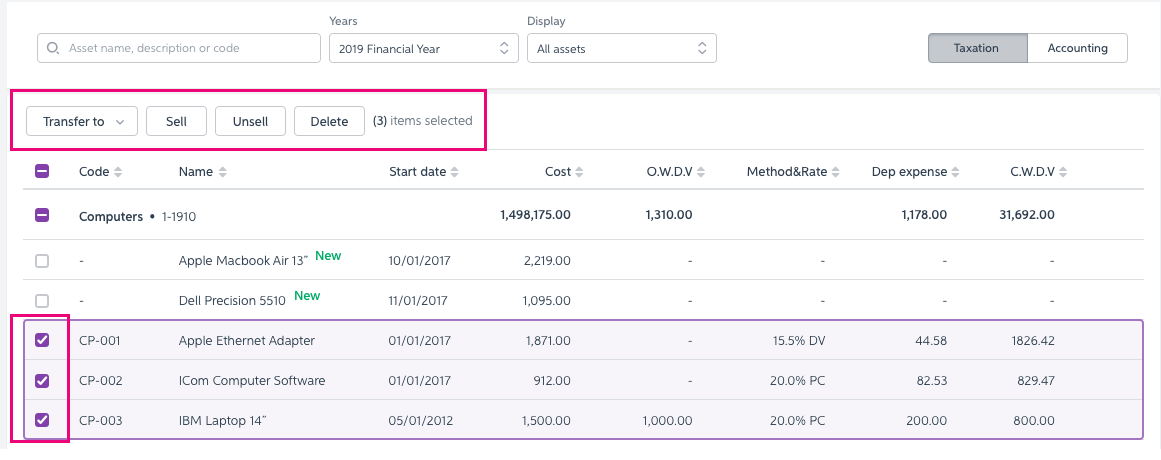Uncheck the Apple Ethernet Adapter row checkbox
This screenshot has width=1161, height=460.
(42, 340)
